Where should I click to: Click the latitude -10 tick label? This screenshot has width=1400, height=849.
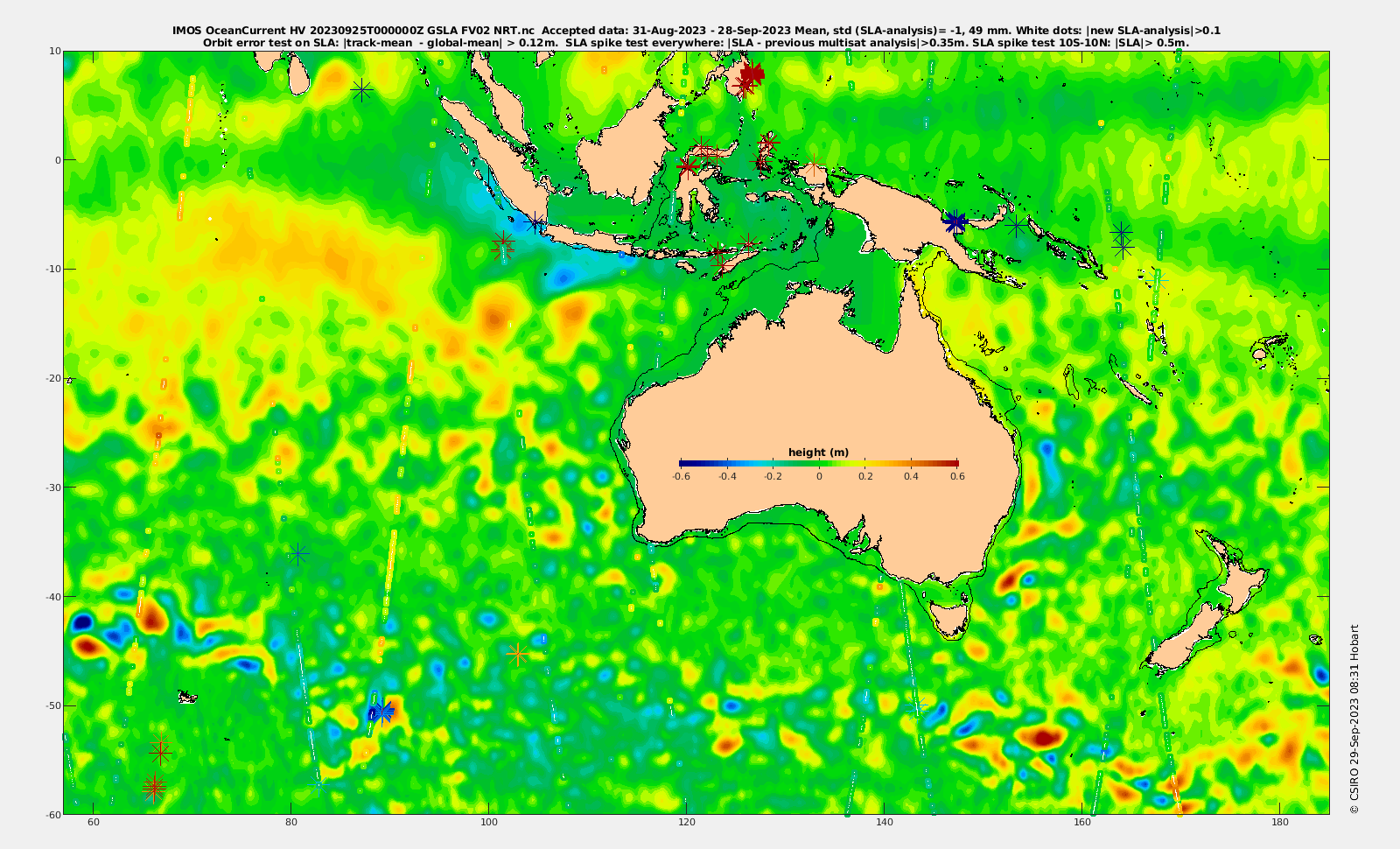coord(53,269)
